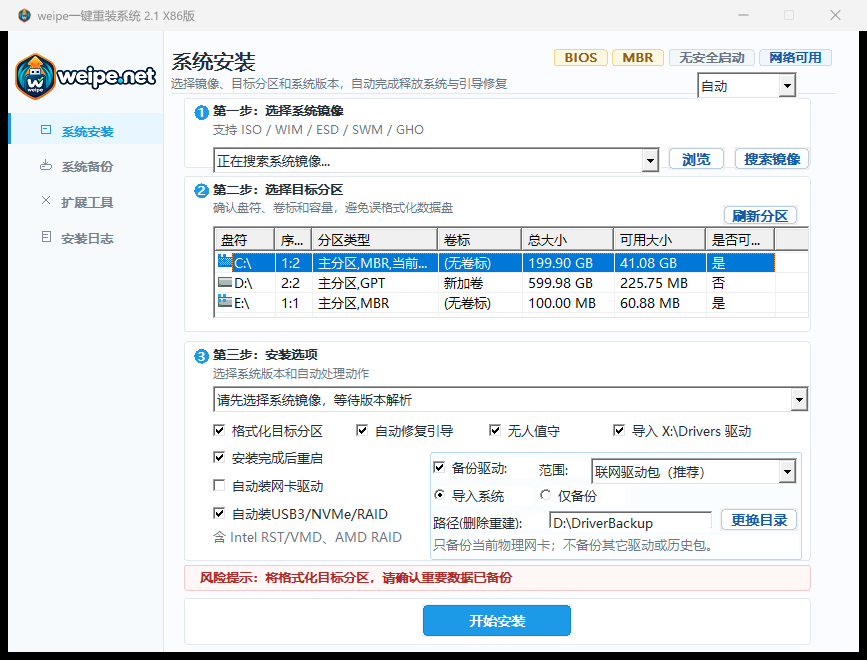
Task: Click the 浏览 button
Action: [696, 159]
